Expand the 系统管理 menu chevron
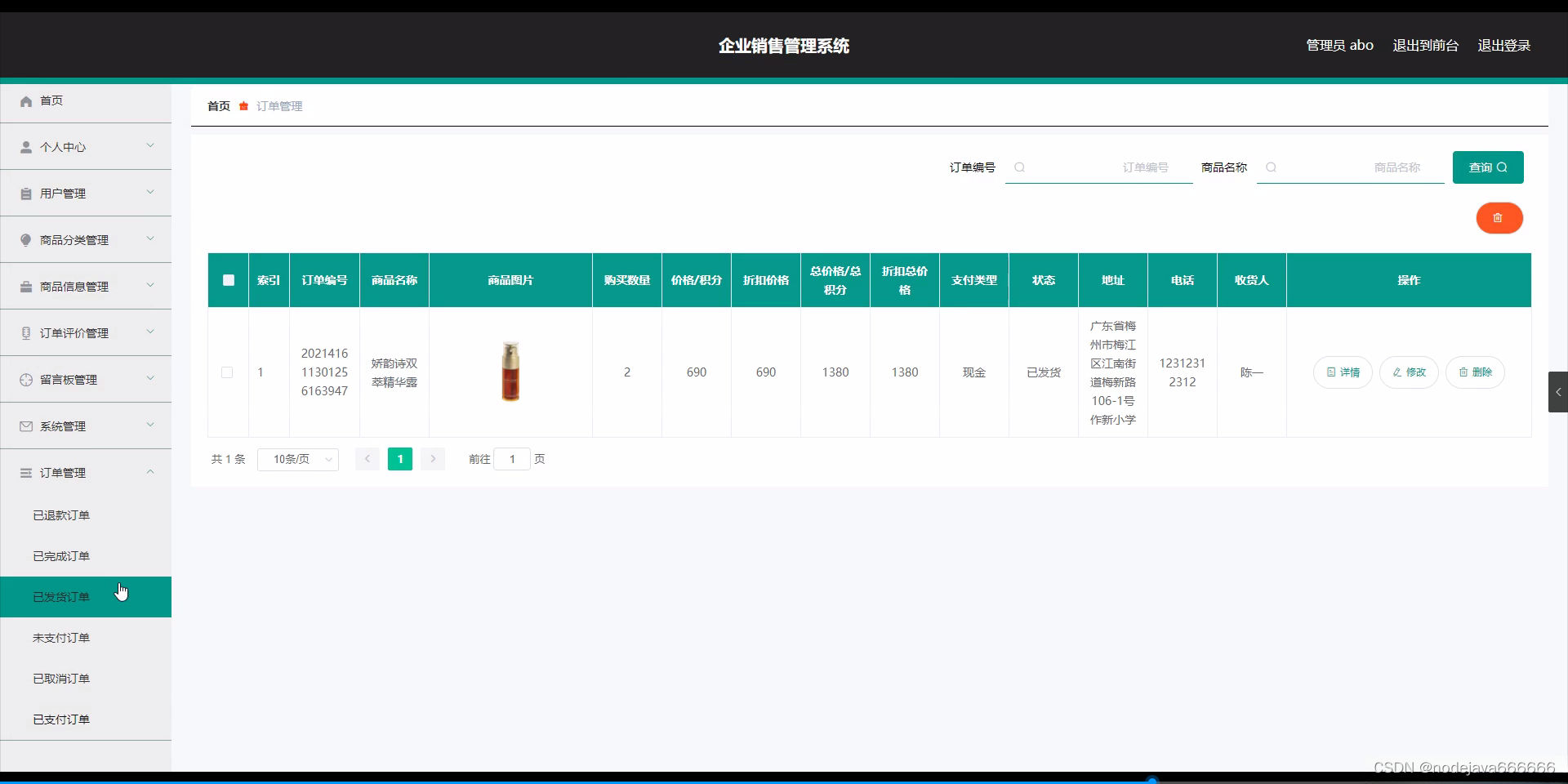The image size is (1568, 784). (x=150, y=425)
